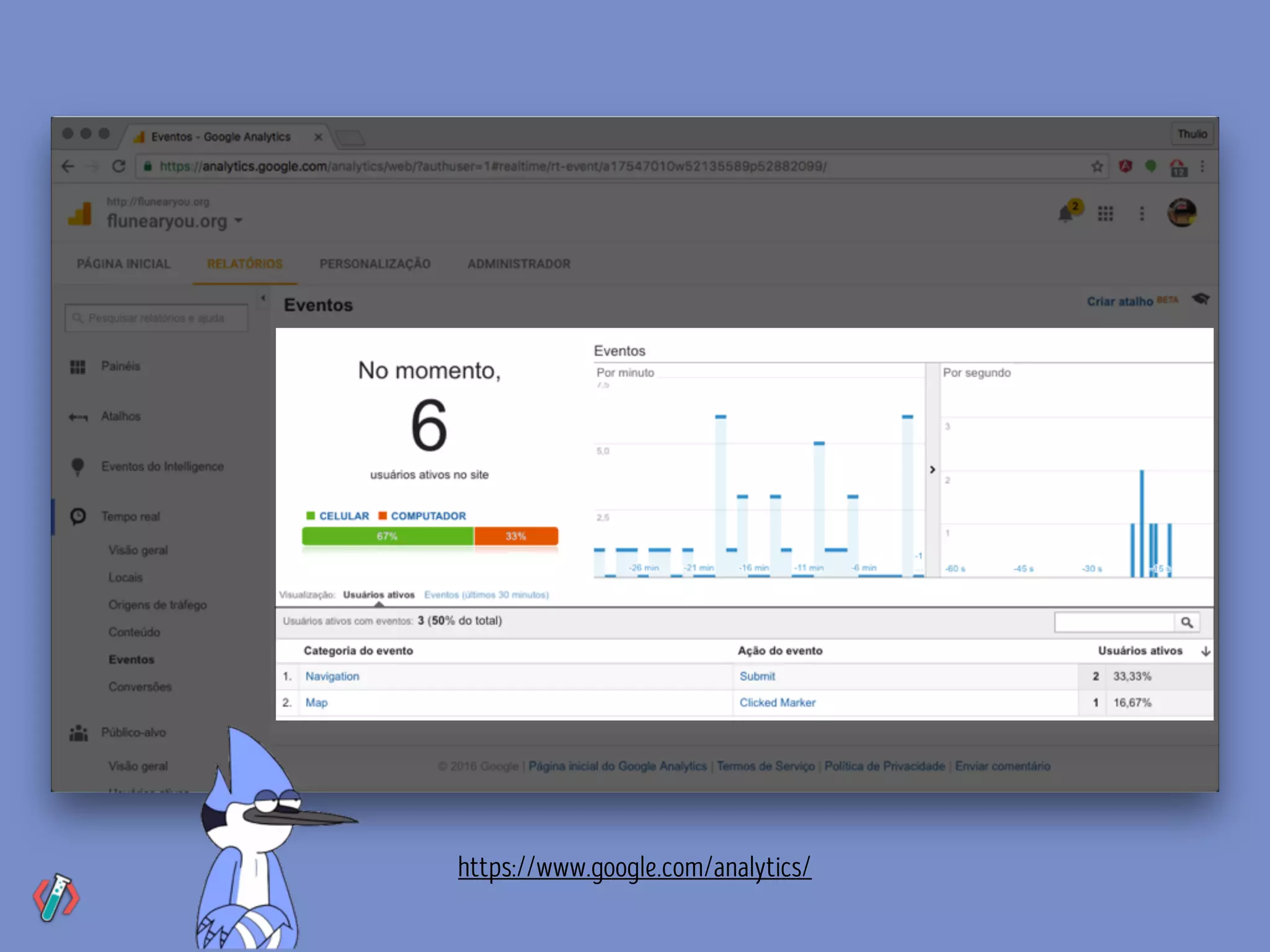Focus the Pesquisar relatórios e ajuda field

point(156,318)
